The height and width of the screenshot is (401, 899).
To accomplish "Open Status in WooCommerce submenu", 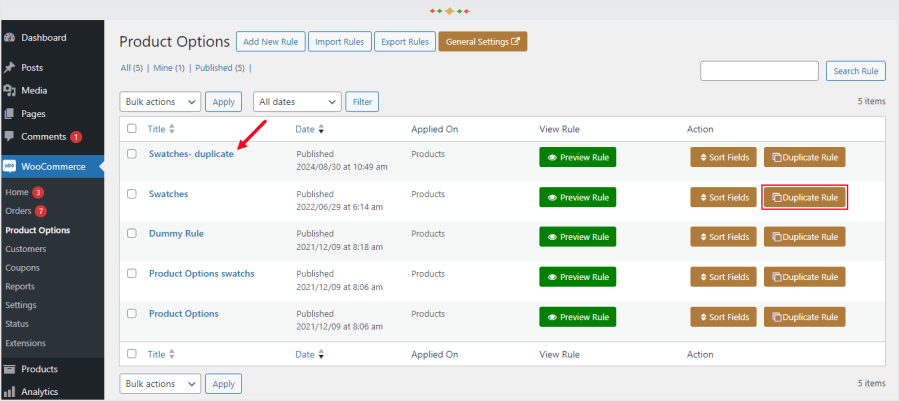I will 17,324.
